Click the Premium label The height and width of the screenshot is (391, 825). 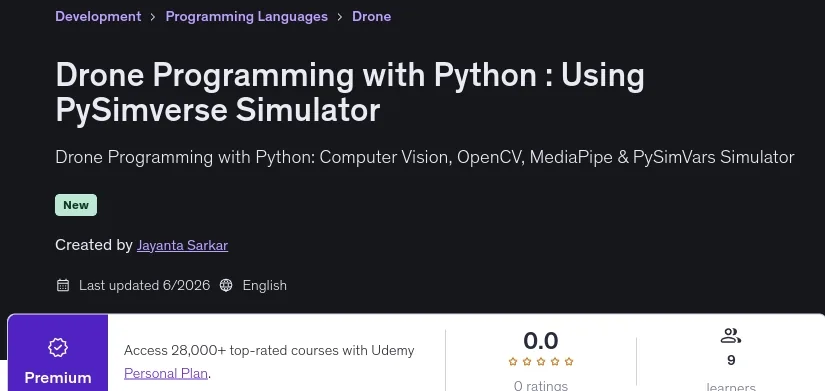(x=58, y=378)
